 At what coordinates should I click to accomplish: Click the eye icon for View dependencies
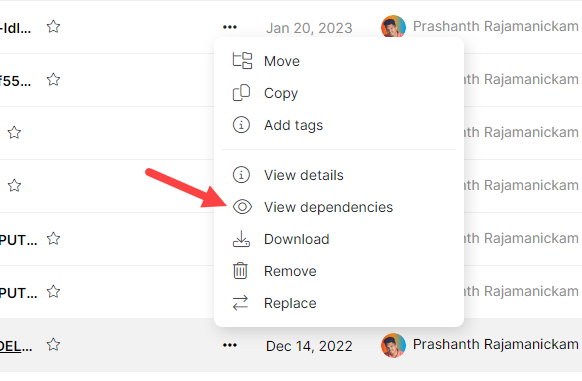(x=242, y=207)
